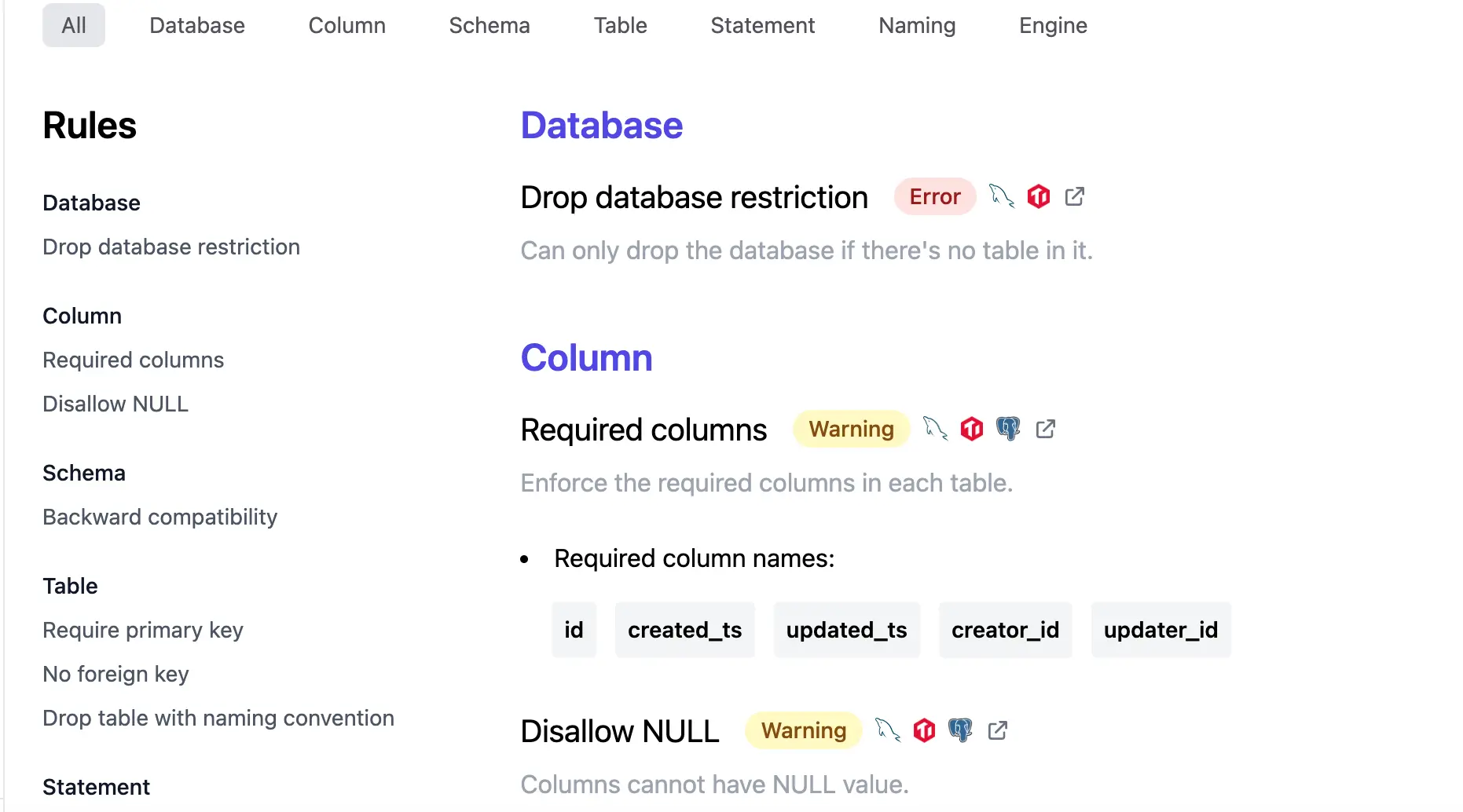Click the created_ts column name chip
Viewport: 1463px width, 812px height.
(x=684, y=630)
